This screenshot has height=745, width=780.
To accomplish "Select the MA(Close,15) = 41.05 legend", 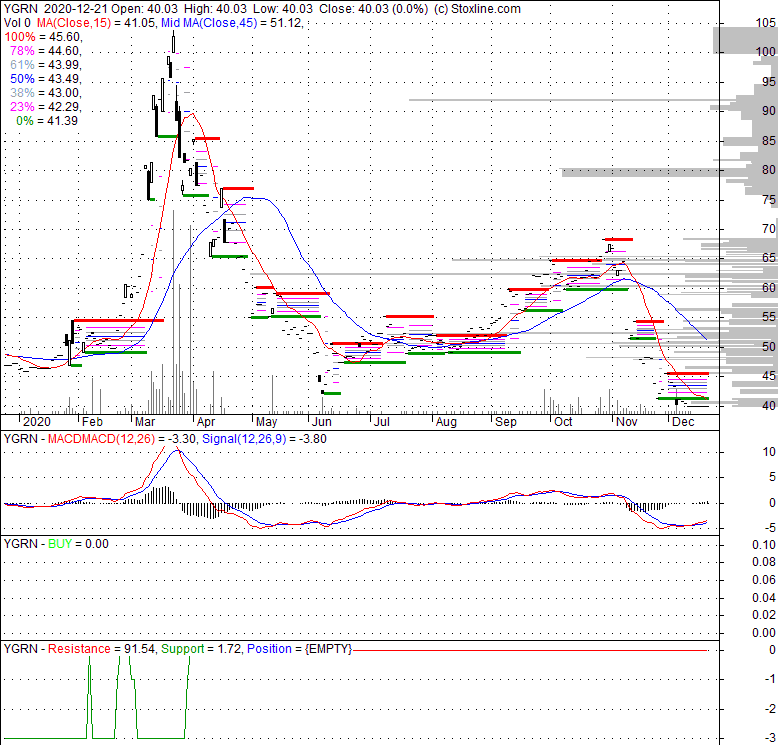I will [96, 23].
